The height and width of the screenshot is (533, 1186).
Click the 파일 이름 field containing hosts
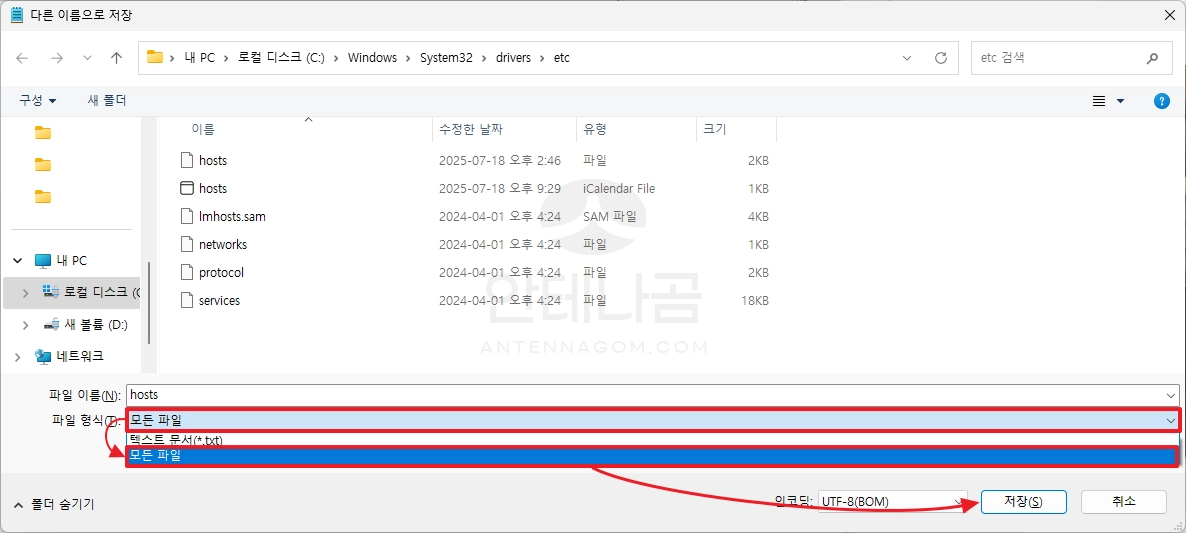click(652, 394)
